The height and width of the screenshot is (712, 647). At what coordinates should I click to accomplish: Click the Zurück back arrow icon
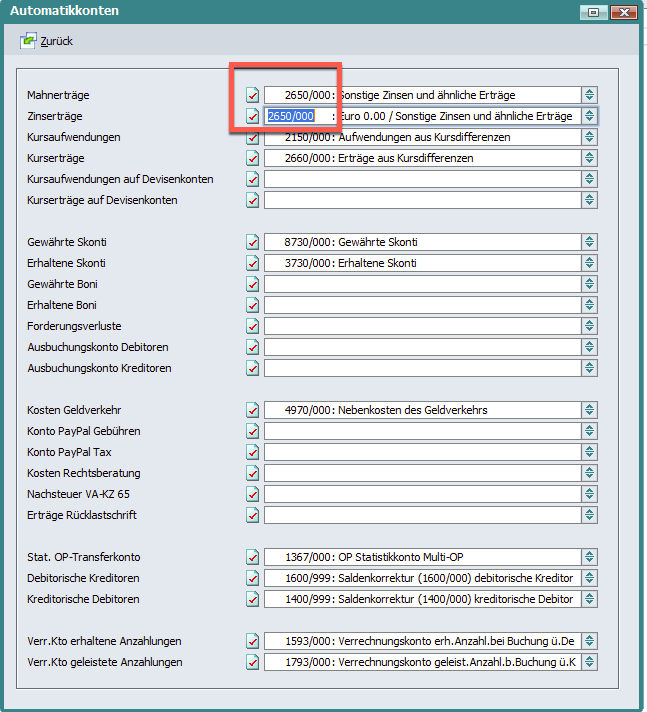coord(27,42)
